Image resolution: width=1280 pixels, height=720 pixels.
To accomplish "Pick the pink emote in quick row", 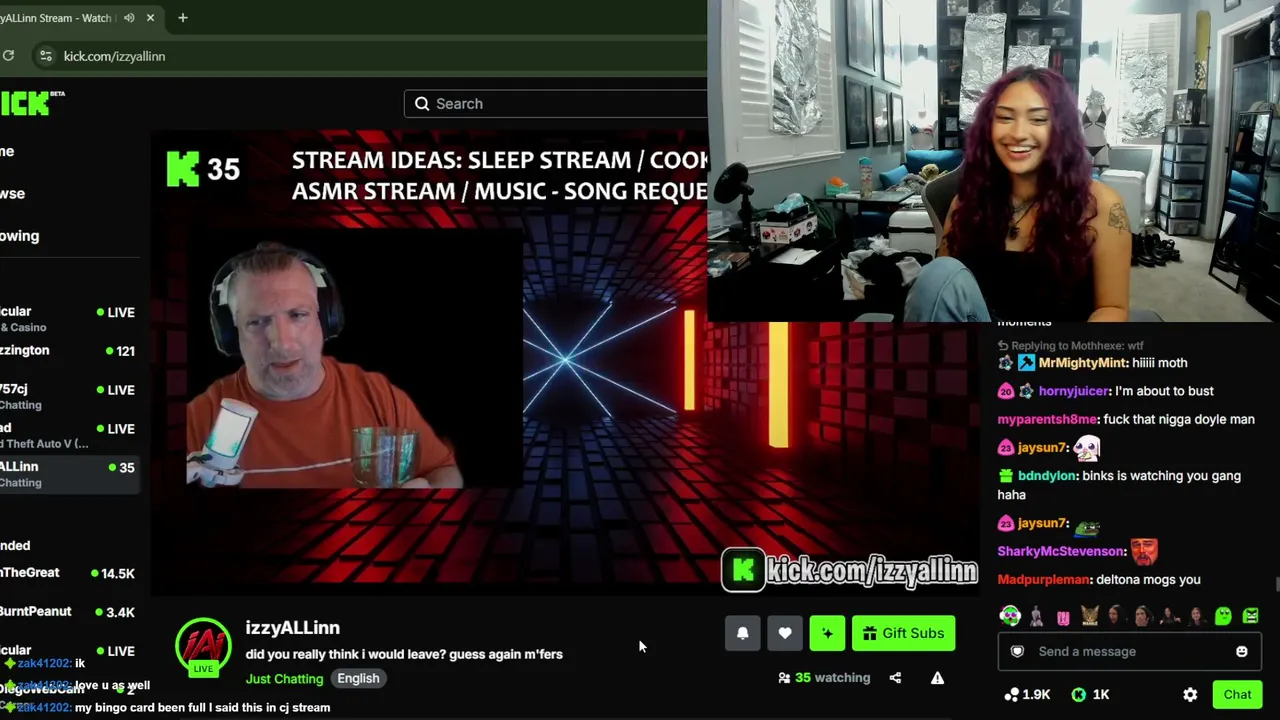I will (1063, 617).
